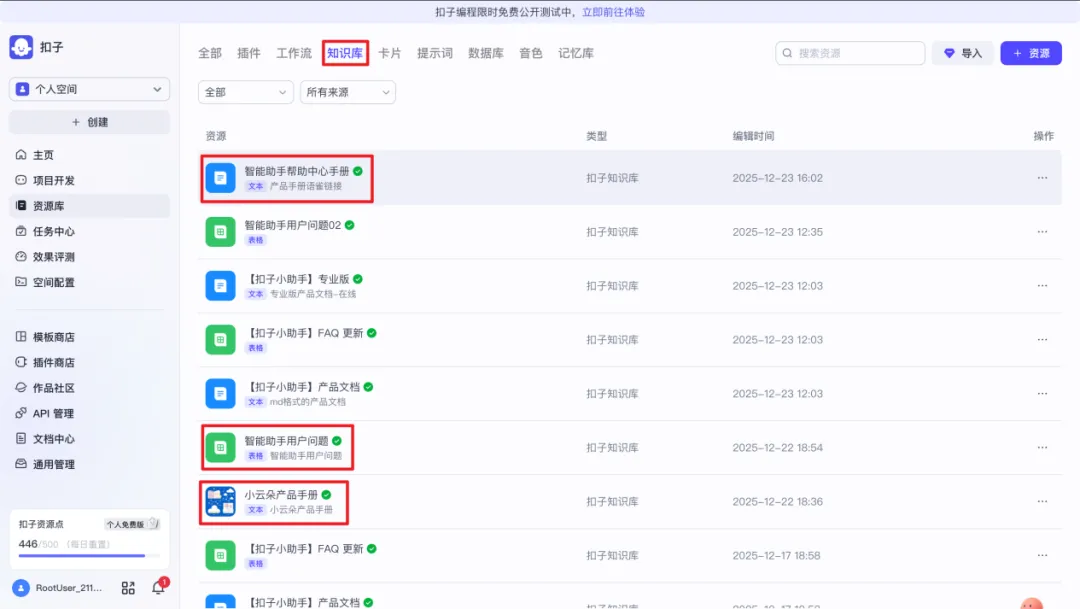This screenshot has width=1080, height=609.
Task: Click edit time 2025-12-22 18:54
Action: click(778, 448)
